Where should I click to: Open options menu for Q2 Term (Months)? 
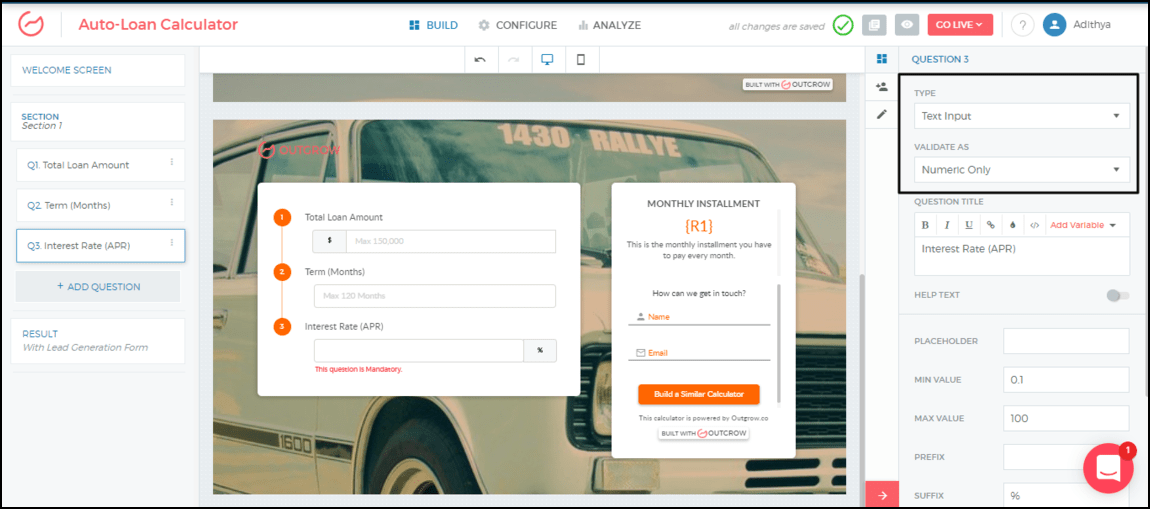[172, 202]
